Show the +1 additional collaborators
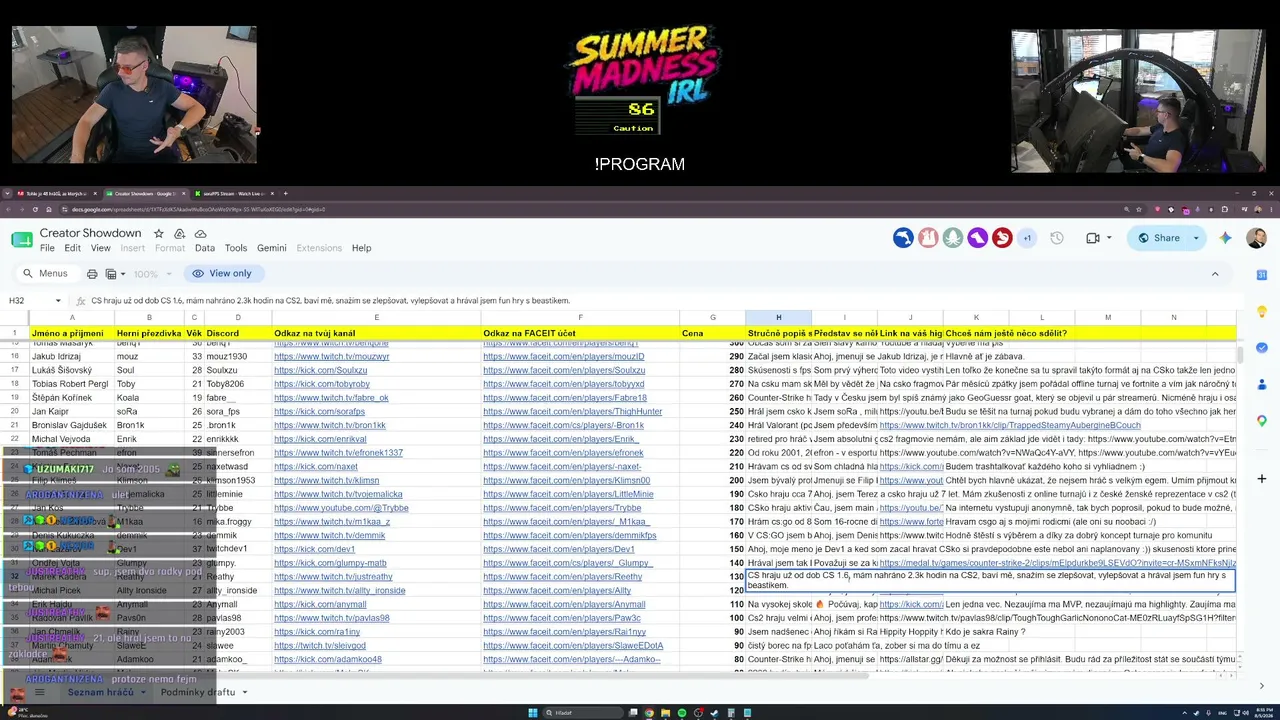The image size is (1280, 720). click(1027, 238)
